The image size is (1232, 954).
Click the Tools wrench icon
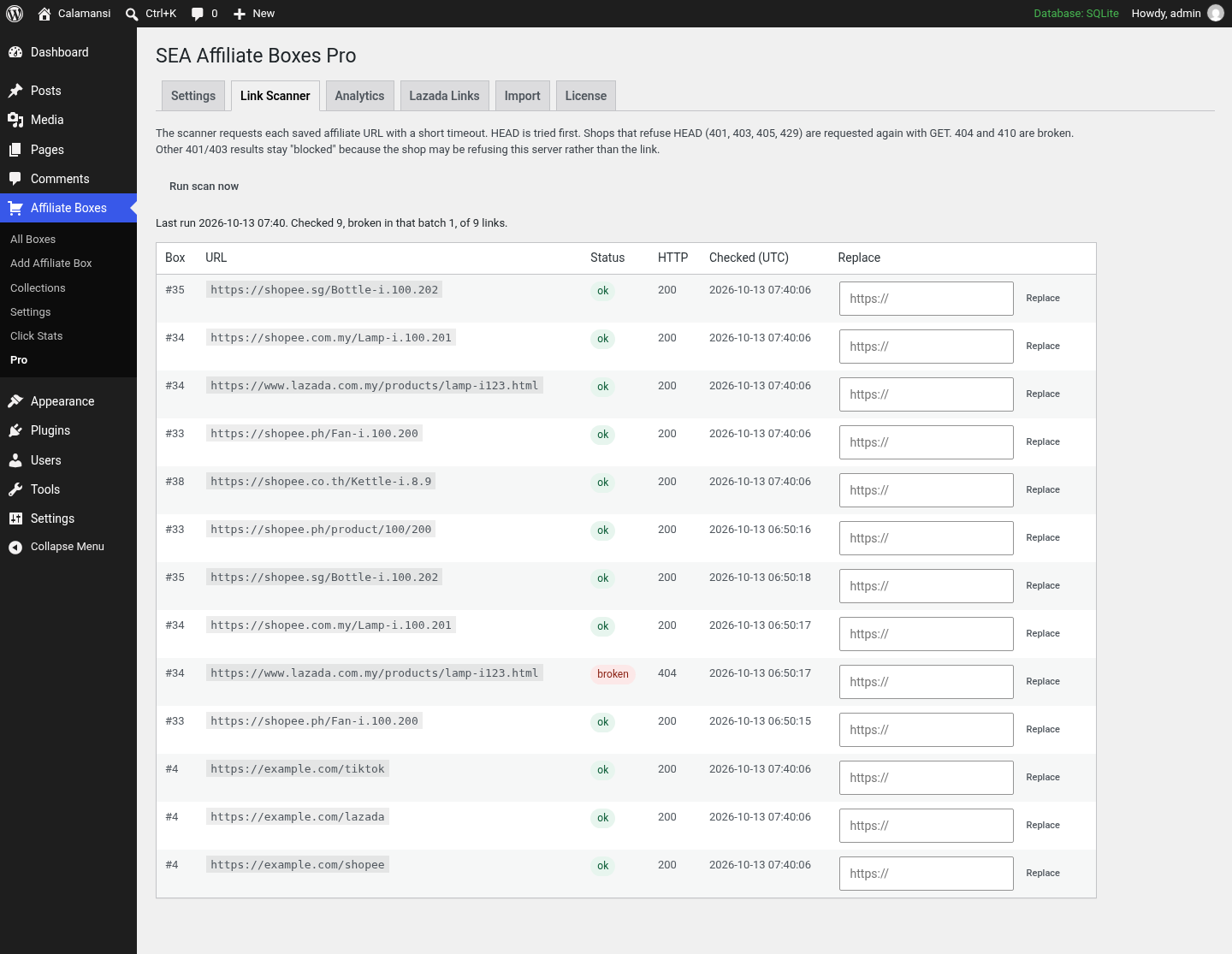point(15,489)
